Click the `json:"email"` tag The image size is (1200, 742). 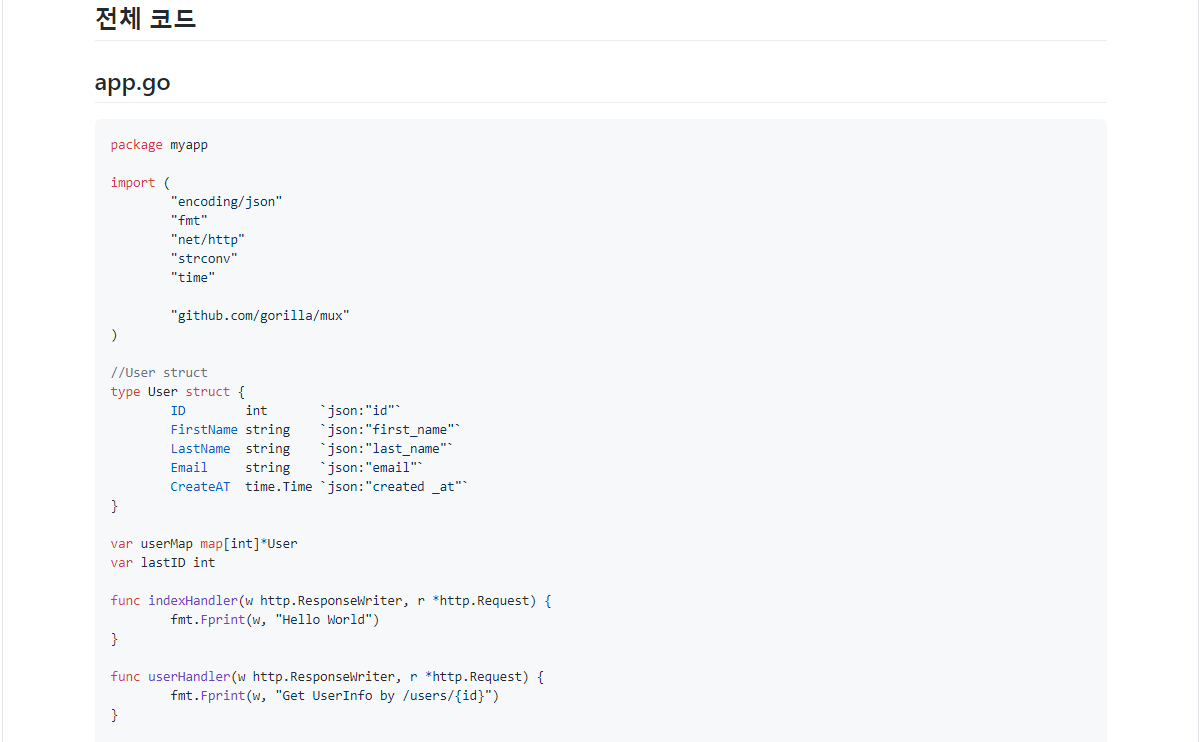(x=372, y=468)
